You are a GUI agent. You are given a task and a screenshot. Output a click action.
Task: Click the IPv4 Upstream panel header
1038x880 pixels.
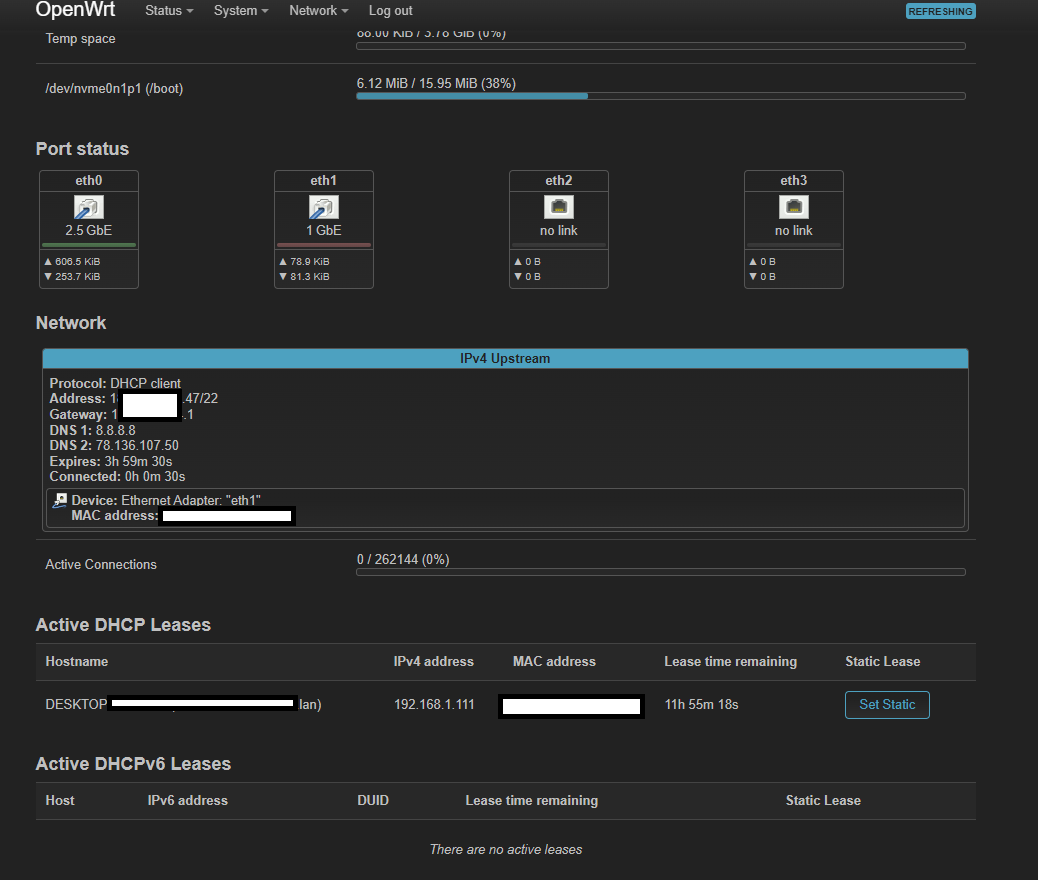(505, 359)
